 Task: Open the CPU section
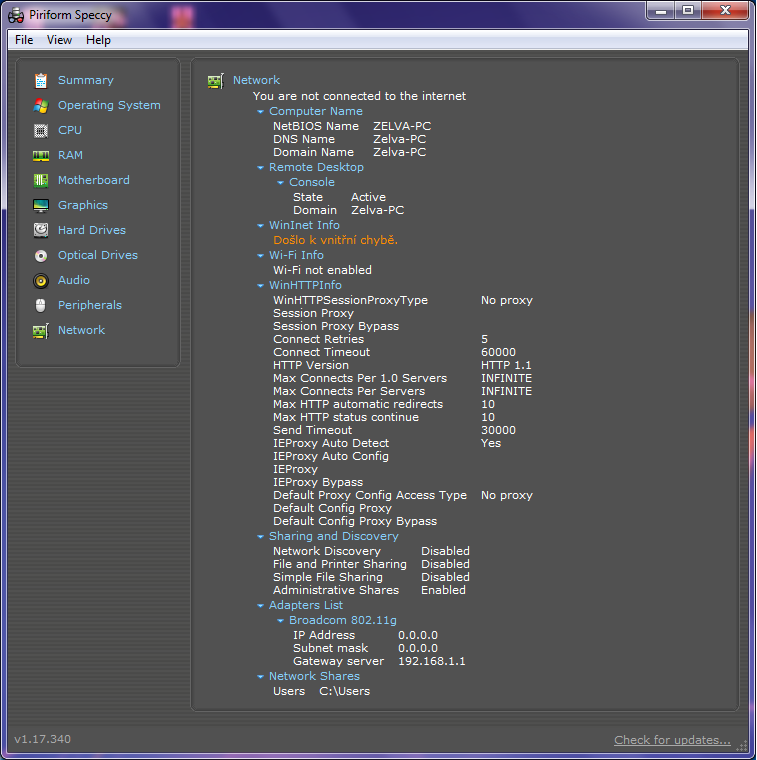point(70,130)
